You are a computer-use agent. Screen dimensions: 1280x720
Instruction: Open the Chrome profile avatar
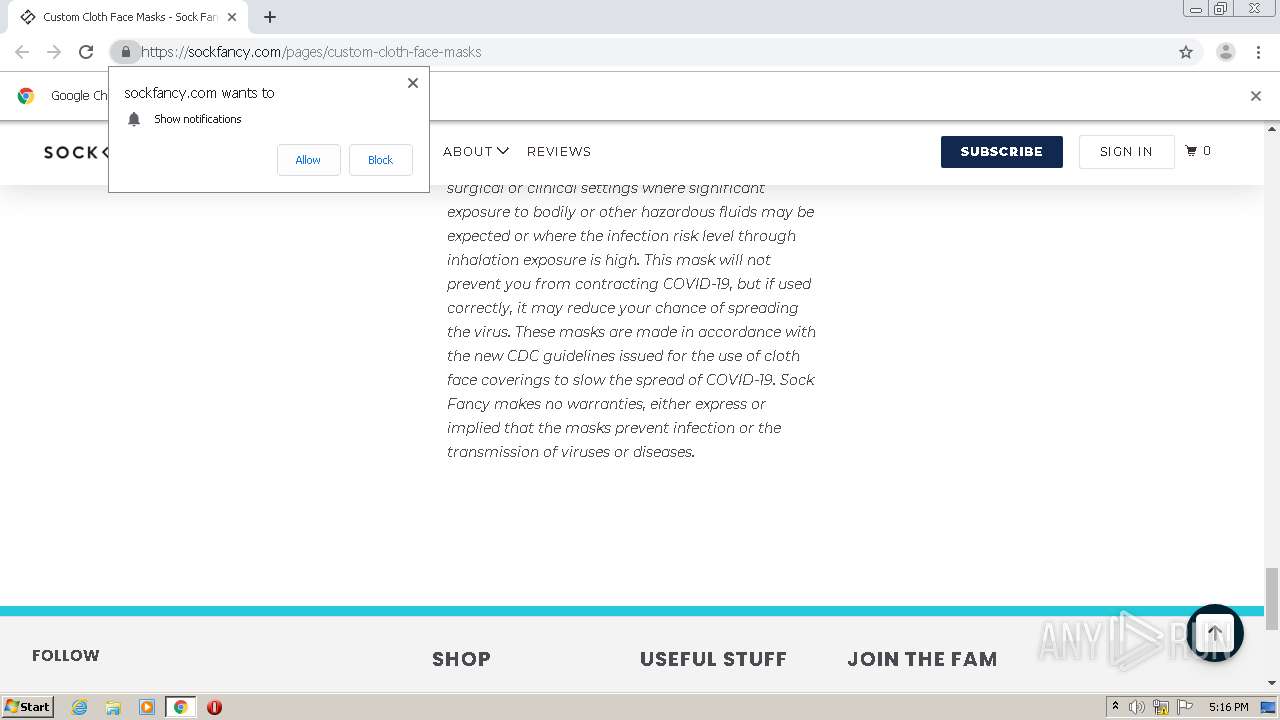(x=1226, y=52)
